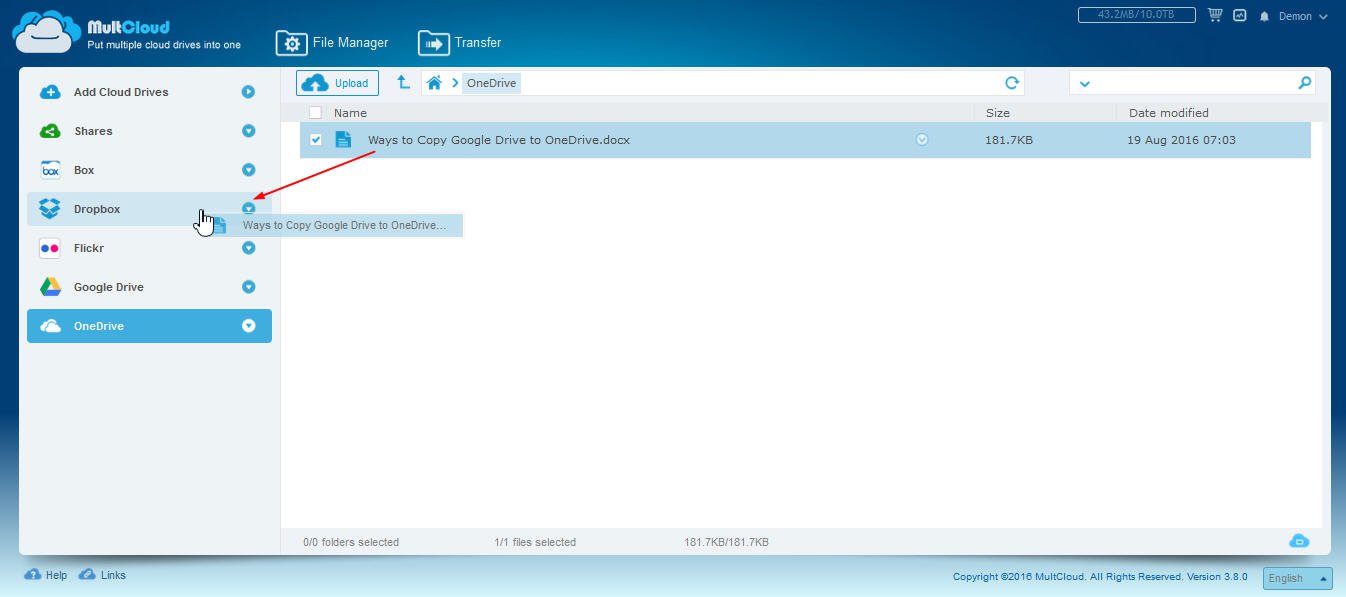Image resolution: width=1346 pixels, height=597 pixels.
Task: Click the Dropbox logo icon
Action: (x=50, y=209)
